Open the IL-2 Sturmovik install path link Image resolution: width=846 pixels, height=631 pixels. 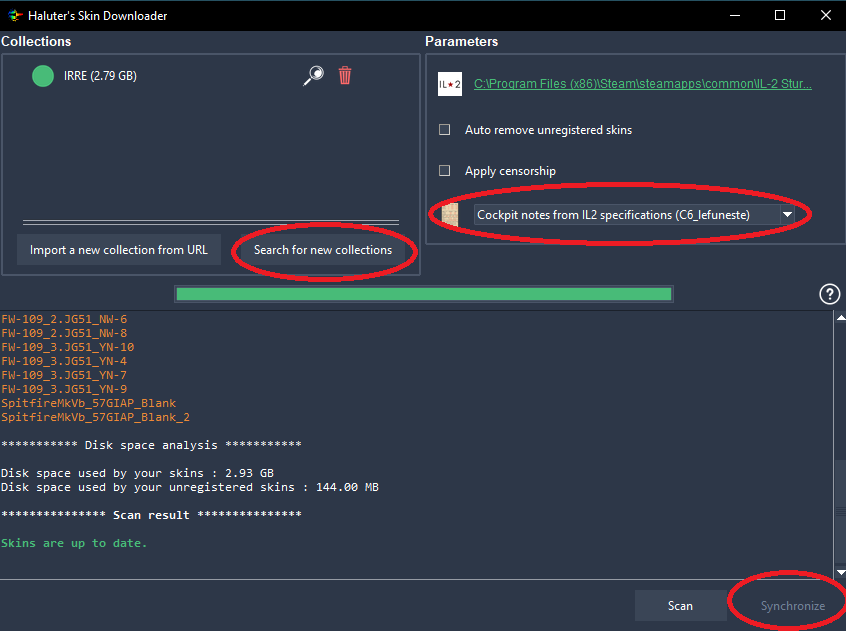pyautogui.click(x=643, y=84)
